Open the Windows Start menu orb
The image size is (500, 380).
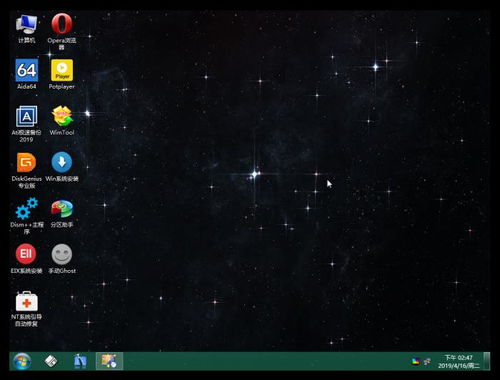22,361
